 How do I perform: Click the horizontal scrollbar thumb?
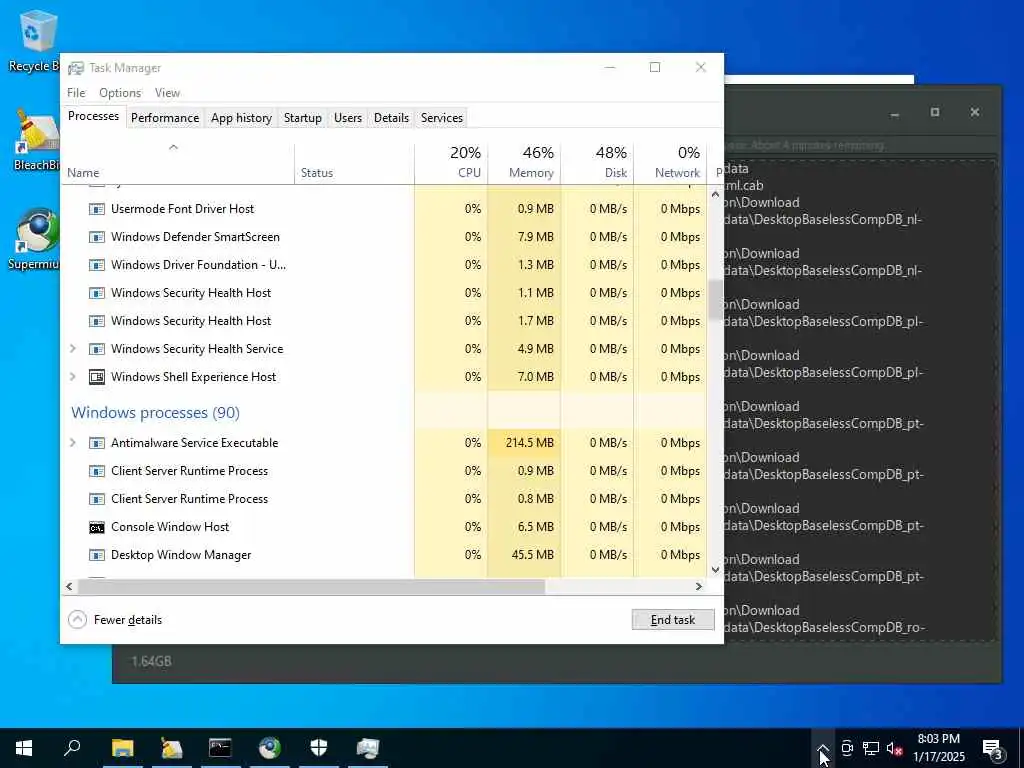tap(311, 586)
